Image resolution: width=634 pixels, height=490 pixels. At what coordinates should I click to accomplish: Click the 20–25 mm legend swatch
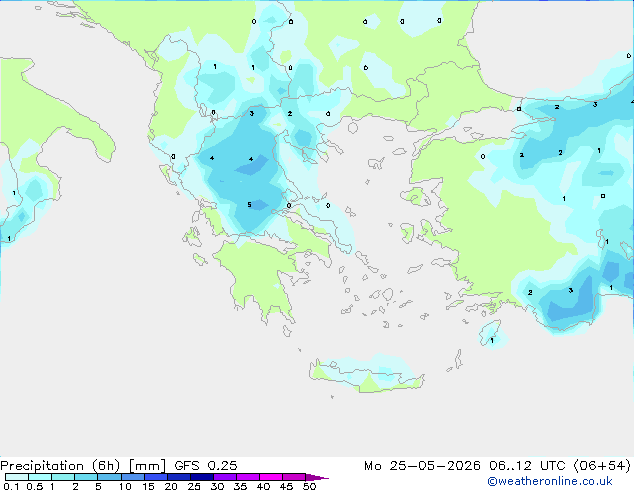pos(179,477)
